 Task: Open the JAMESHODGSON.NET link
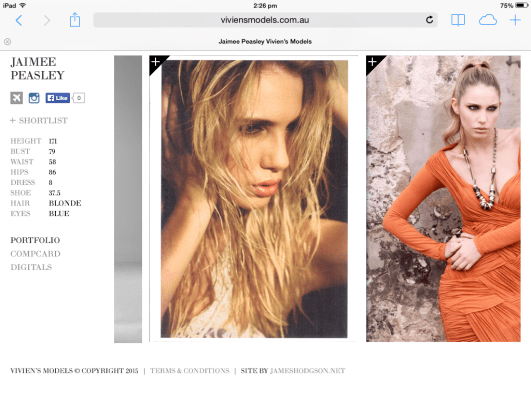point(307,371)
